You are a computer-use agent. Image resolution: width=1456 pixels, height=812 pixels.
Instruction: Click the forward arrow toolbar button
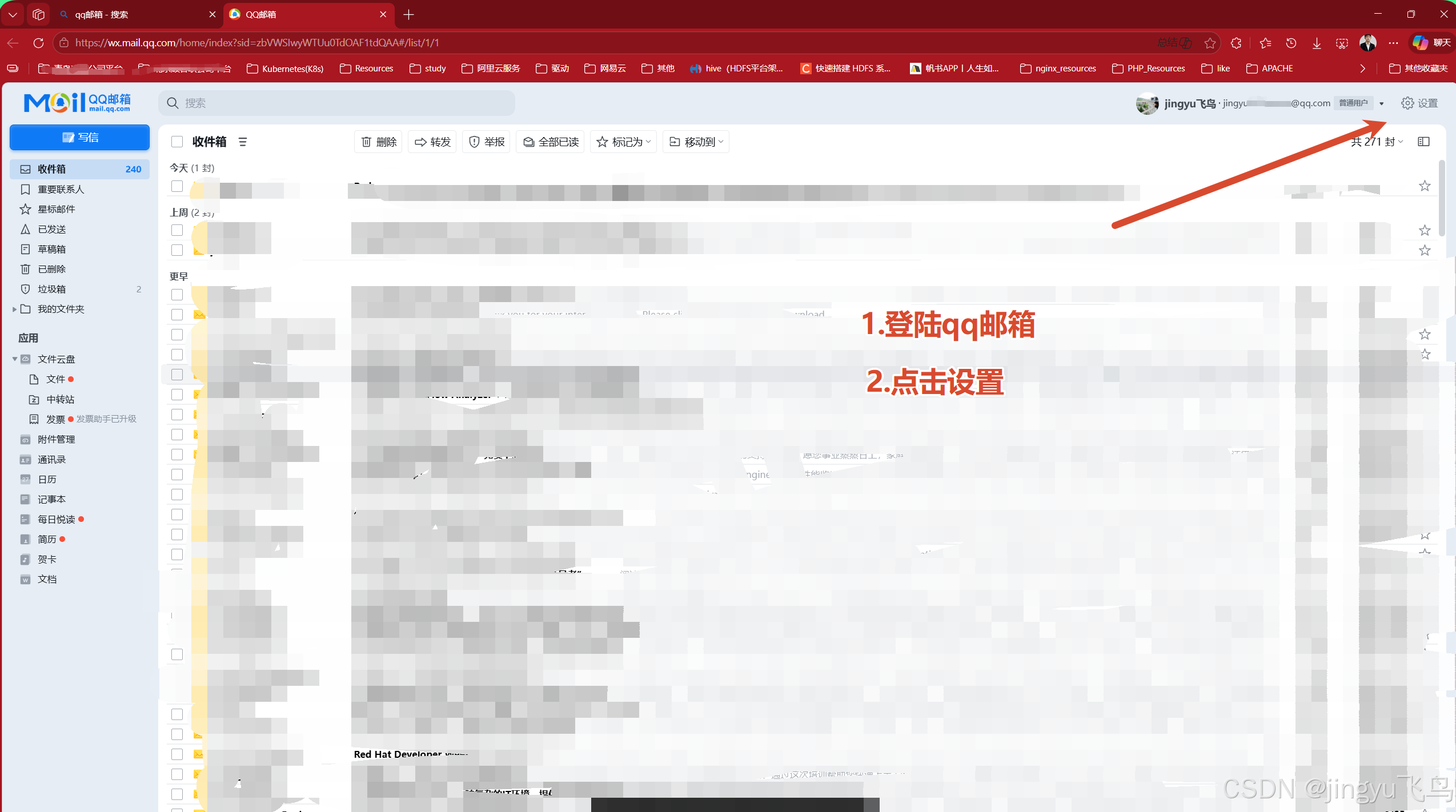coord(432,142)
